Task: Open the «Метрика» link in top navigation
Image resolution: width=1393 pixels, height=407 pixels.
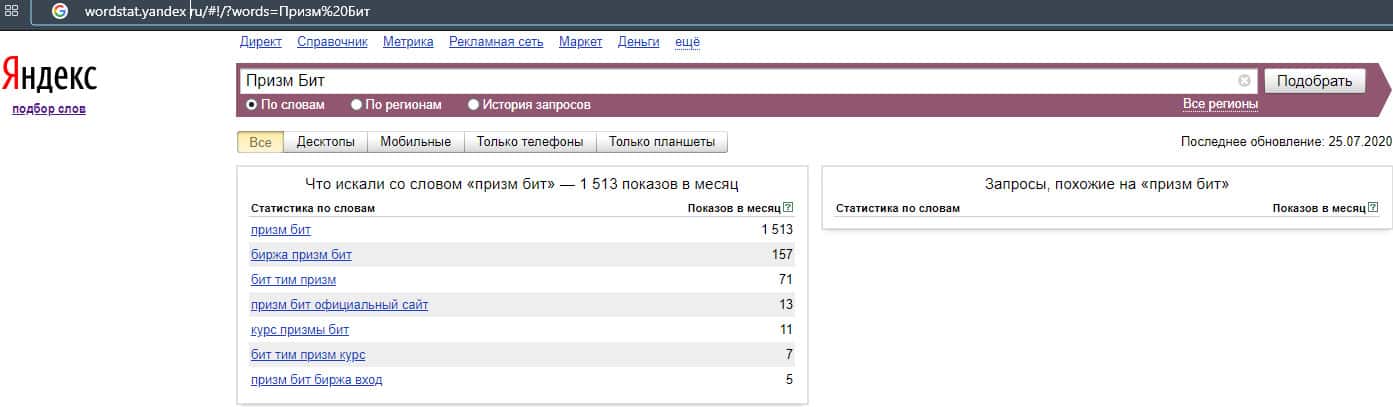Action: (x=408, y=41)
